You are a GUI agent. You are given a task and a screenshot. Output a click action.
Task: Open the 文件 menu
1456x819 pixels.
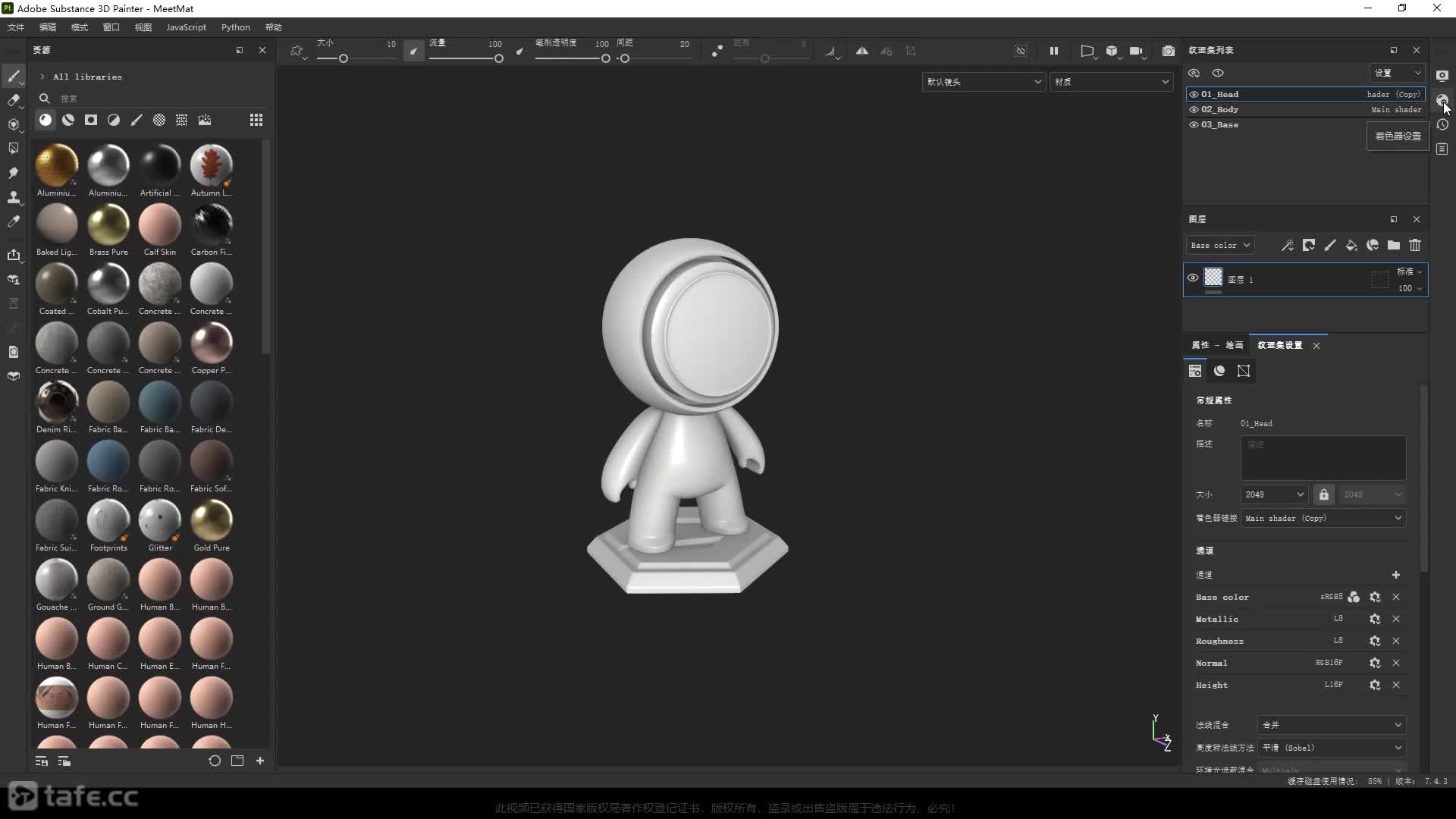click(16, 27)
